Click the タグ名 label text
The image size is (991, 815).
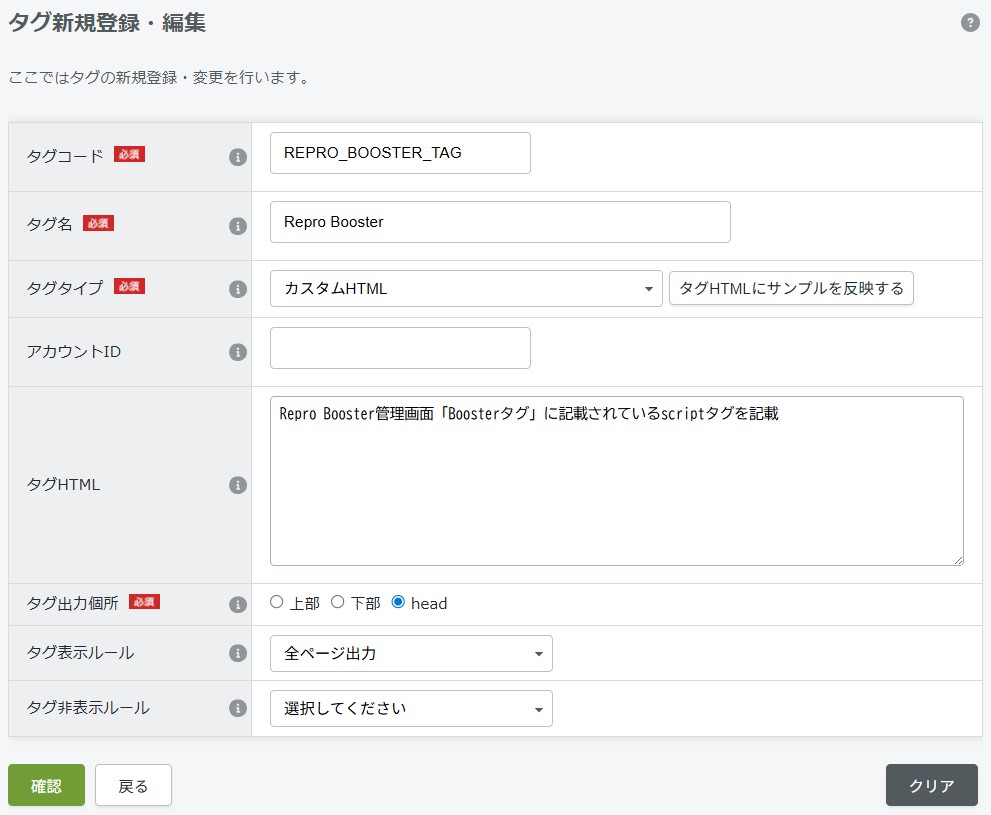click(x=49, y=224)
